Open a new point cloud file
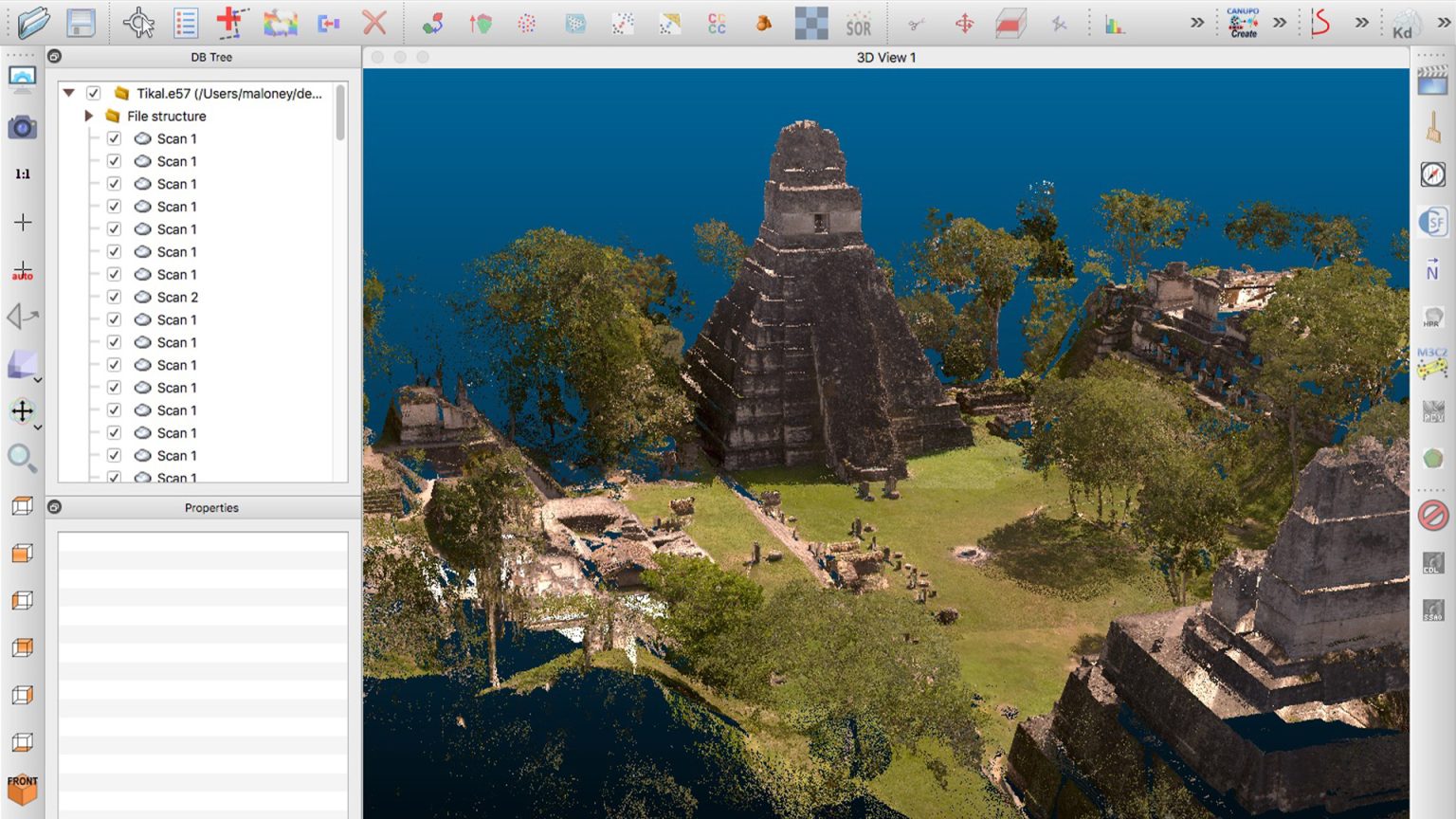1456x819 pixels. [31, 22]
